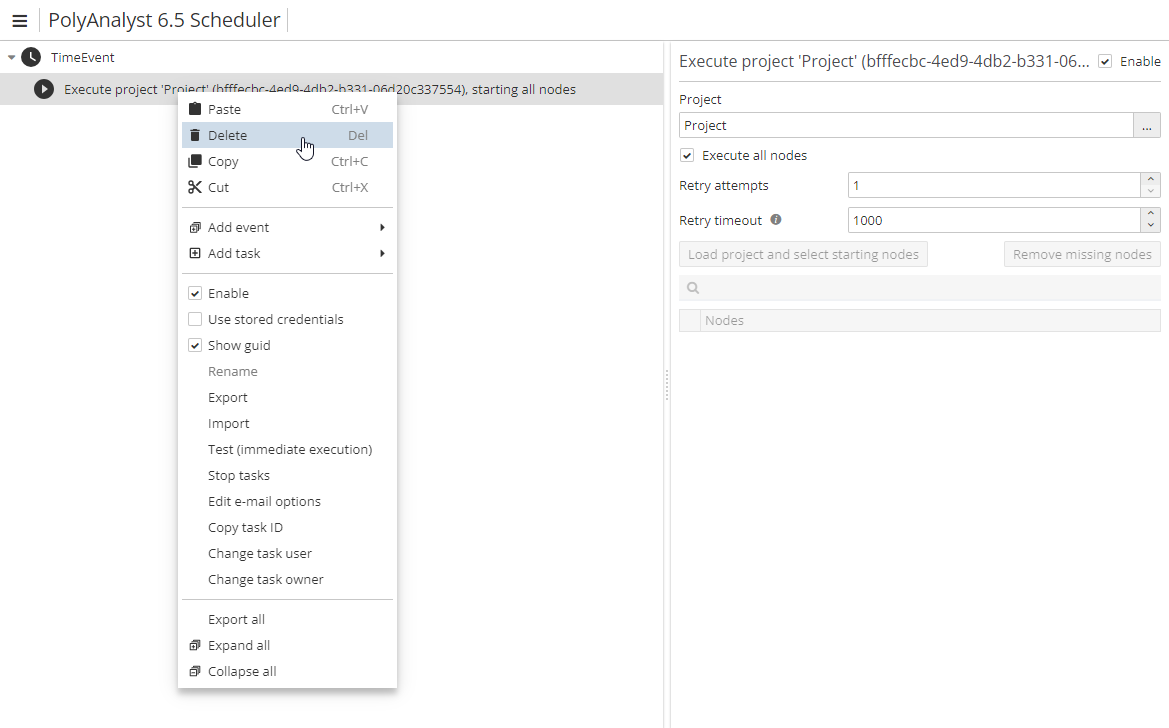Click the Paste clipboard icon

pos(195,109)
